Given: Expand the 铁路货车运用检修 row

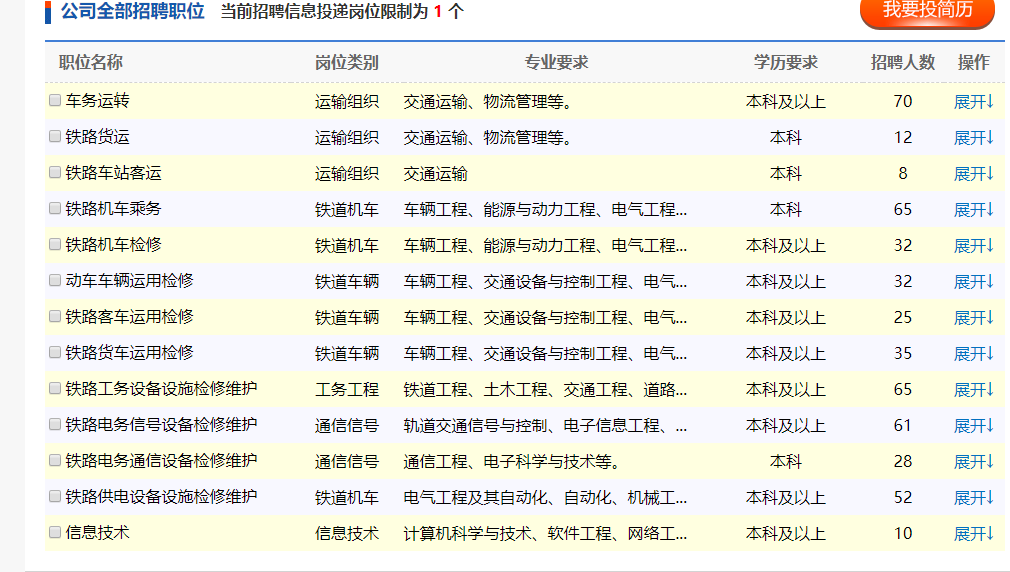Looking at the screenshot, I should (973, 354).
